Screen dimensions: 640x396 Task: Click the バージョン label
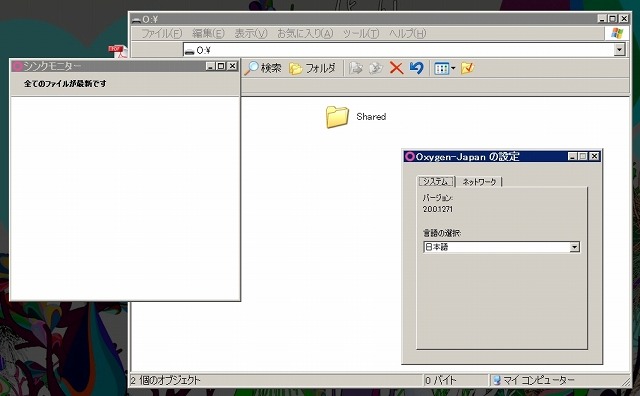(x=438, y=198)
